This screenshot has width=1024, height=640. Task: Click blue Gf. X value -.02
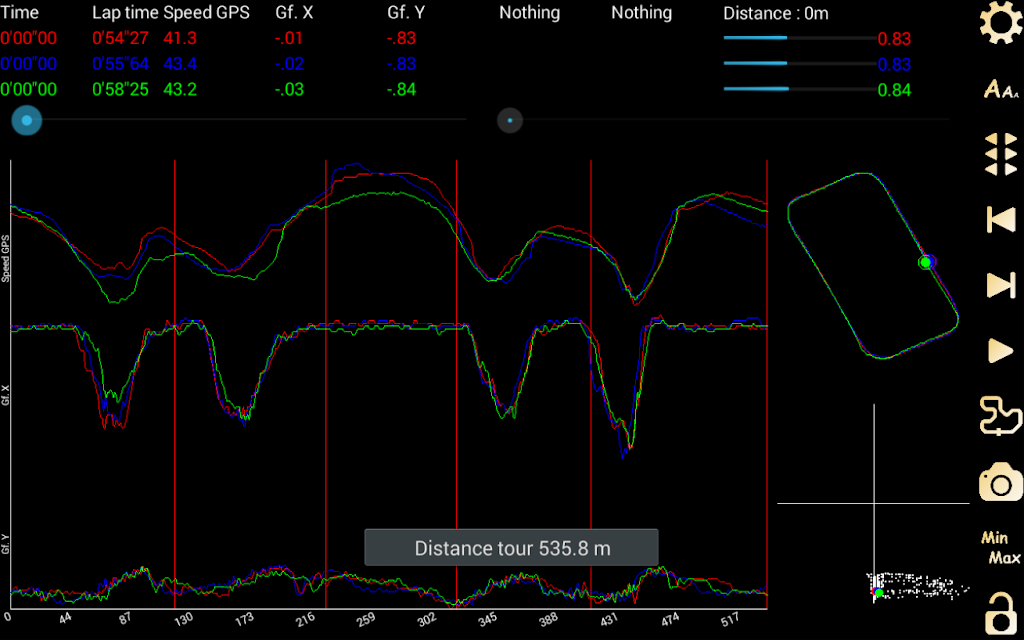289,64
